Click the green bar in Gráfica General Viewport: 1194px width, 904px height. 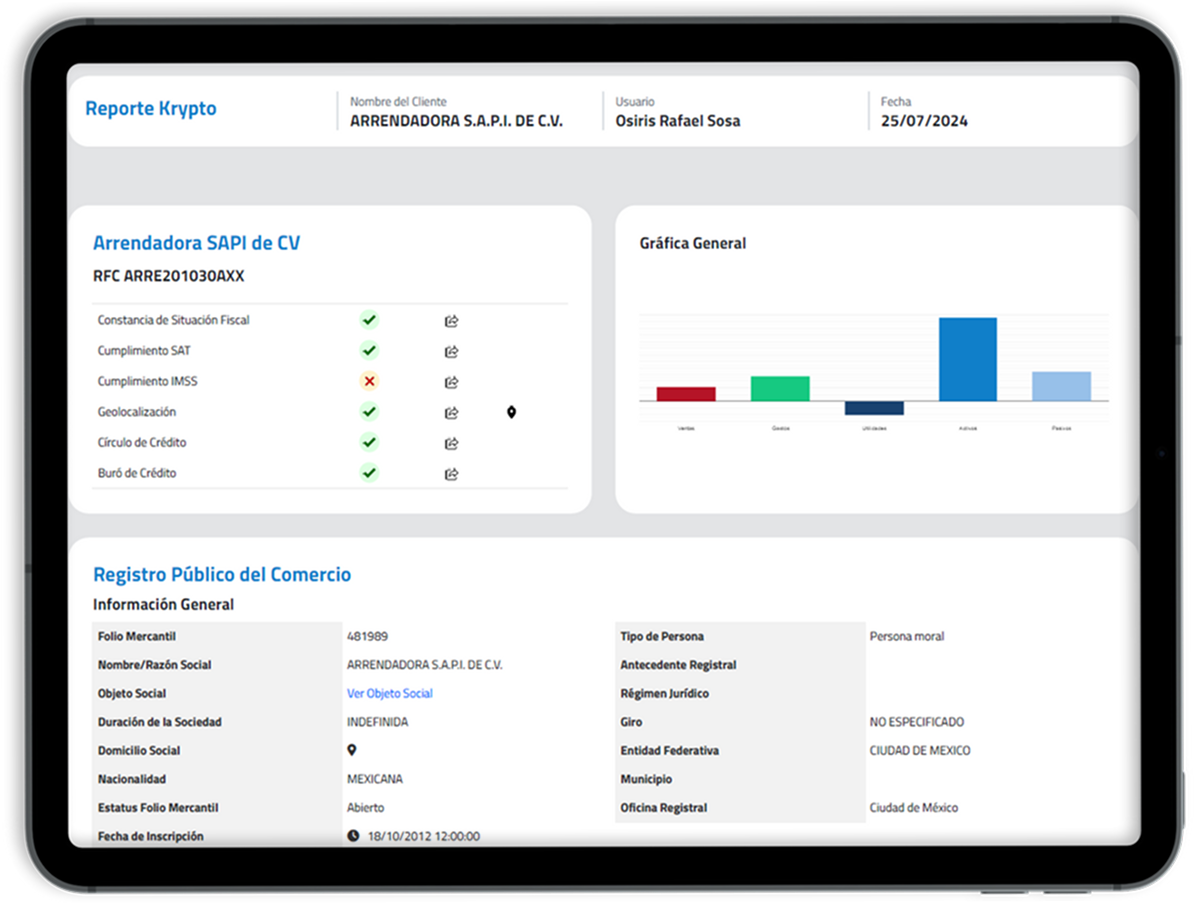780,389
